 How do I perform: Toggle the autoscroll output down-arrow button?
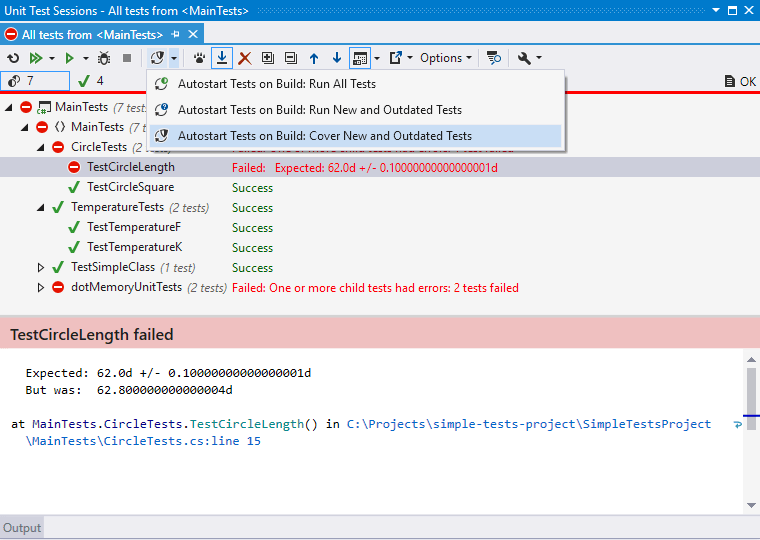point(222,58)
